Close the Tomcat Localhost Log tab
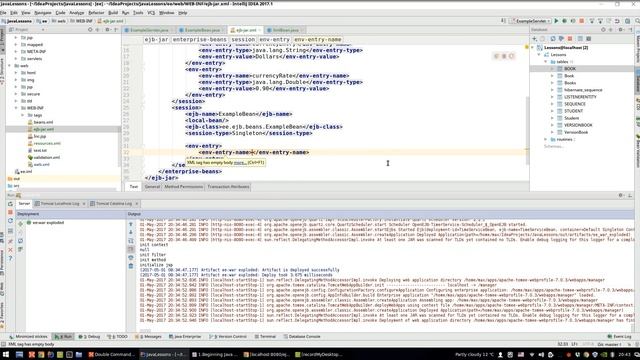Image resolution: width=640 pixels, height=360 pixels. [x=84, y=204]
